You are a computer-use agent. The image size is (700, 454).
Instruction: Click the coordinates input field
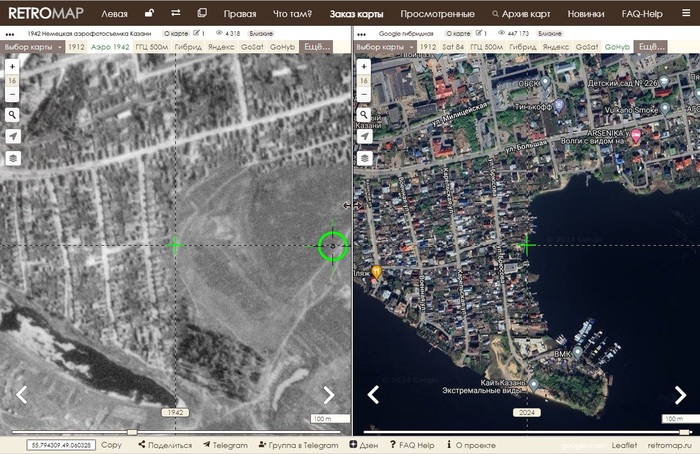tap(60, 445)
